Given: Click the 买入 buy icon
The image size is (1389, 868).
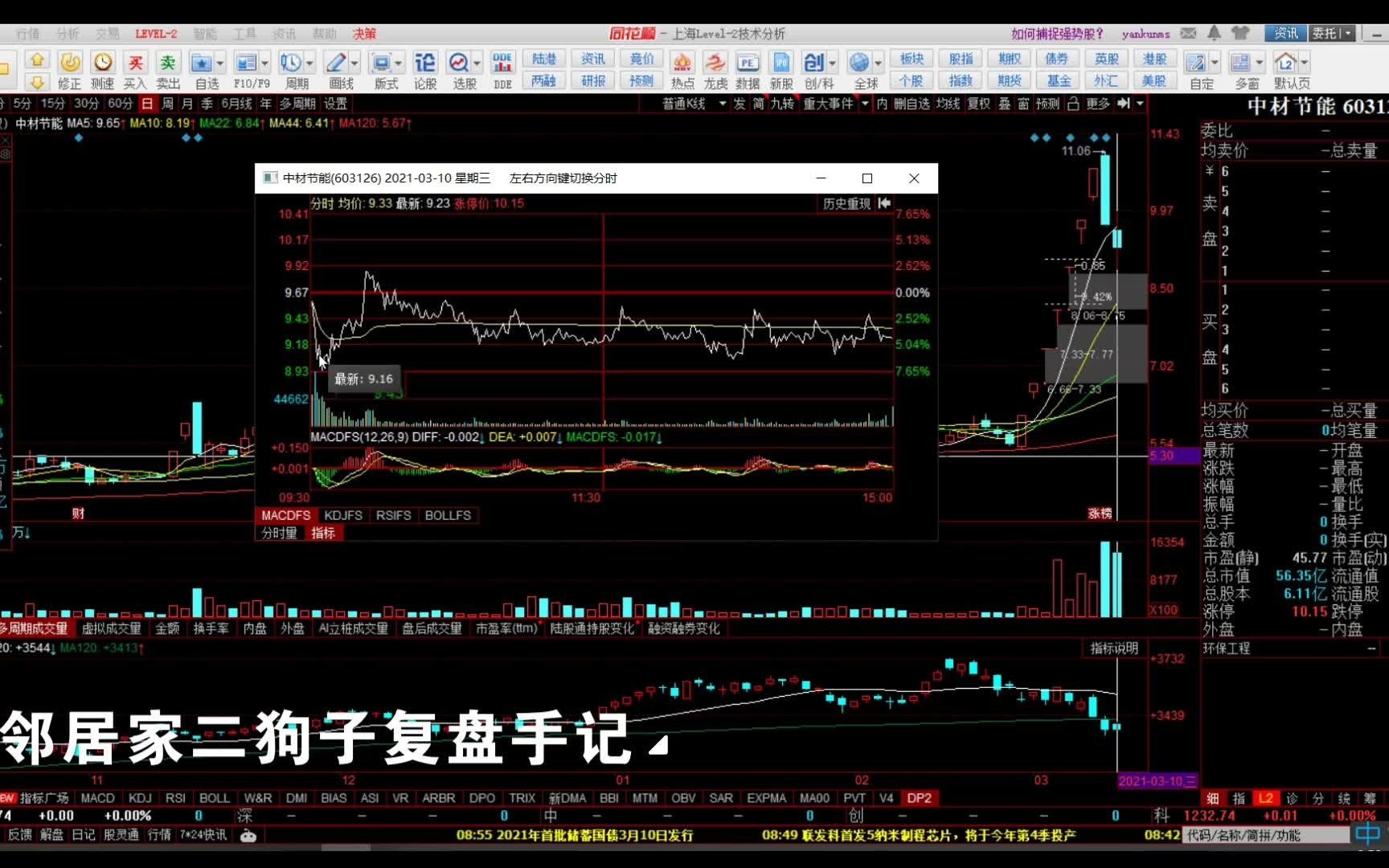Looking at the screenshot, I should pyautogui.click(x=136, y=63).
